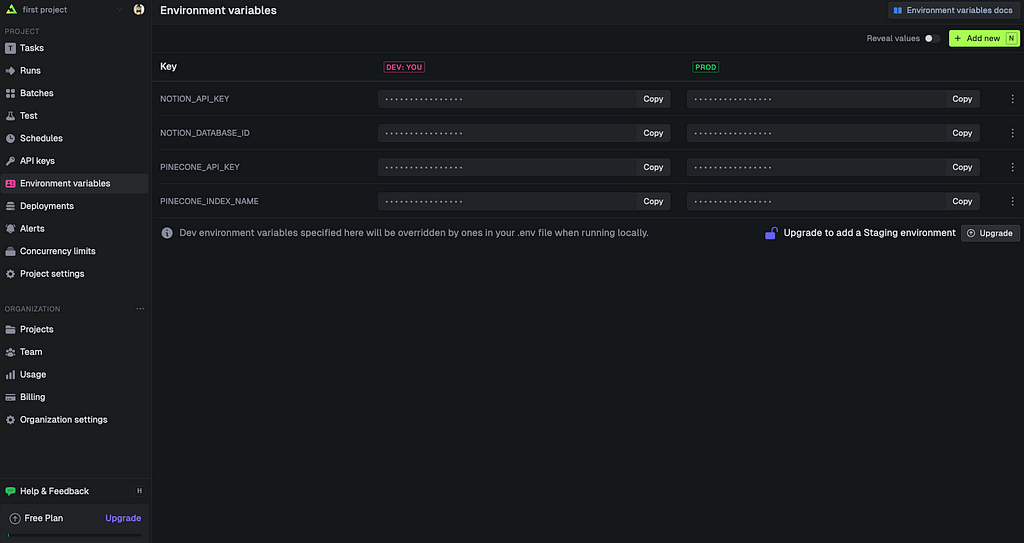This screenshot has width=1024, height=543.
Task: Click the Runs arrow icon
Action: (10, 71)
